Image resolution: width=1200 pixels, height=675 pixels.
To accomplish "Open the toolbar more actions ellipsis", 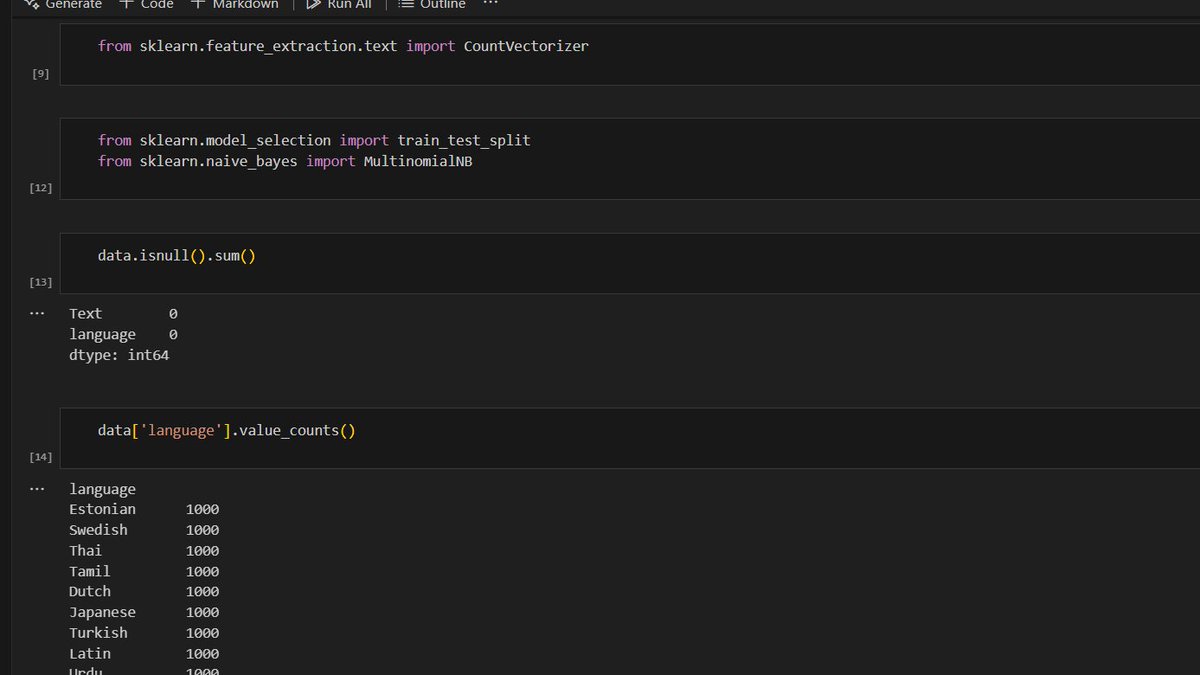I will 490,4.
